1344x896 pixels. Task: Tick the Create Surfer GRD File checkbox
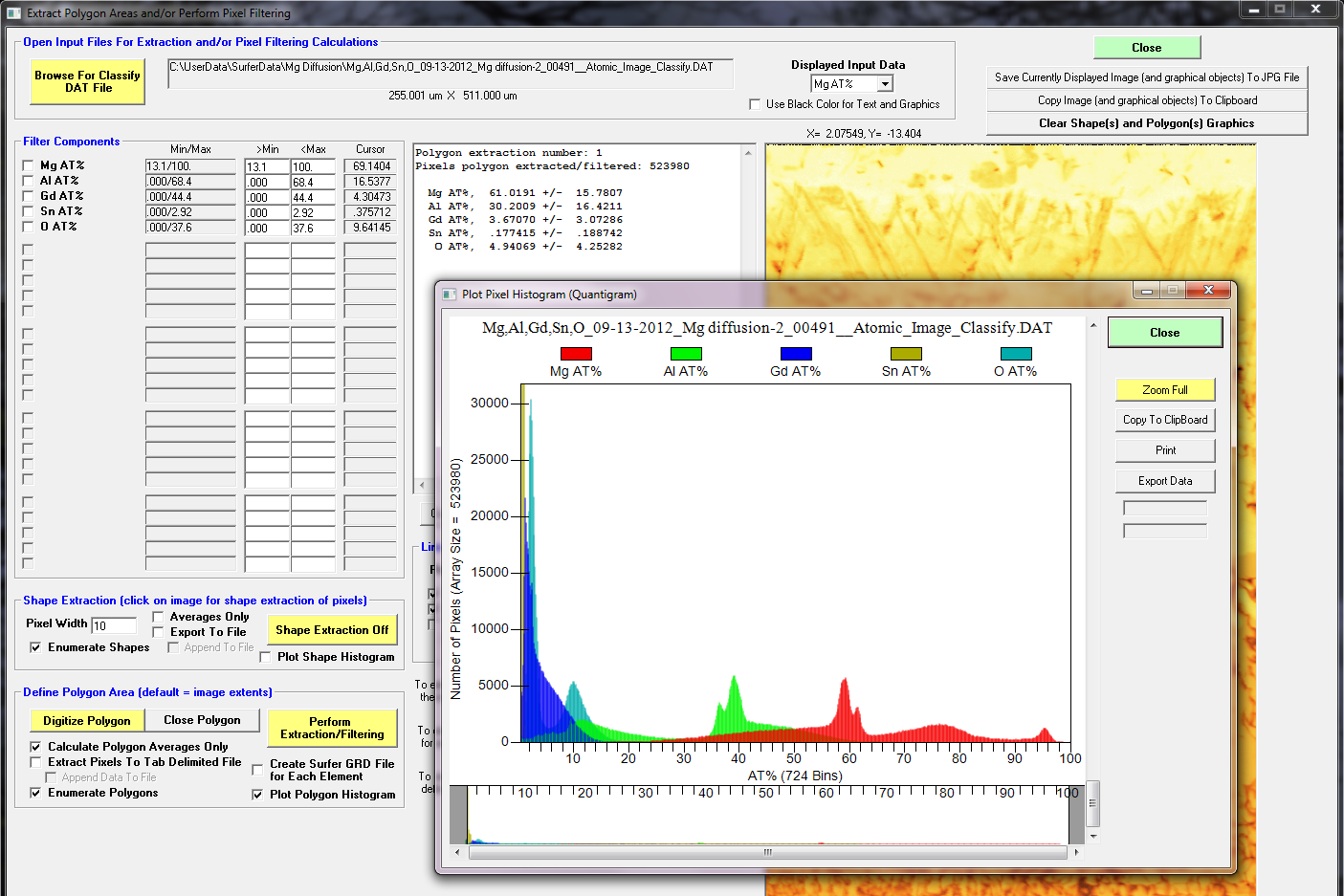(x=257, y=770)
